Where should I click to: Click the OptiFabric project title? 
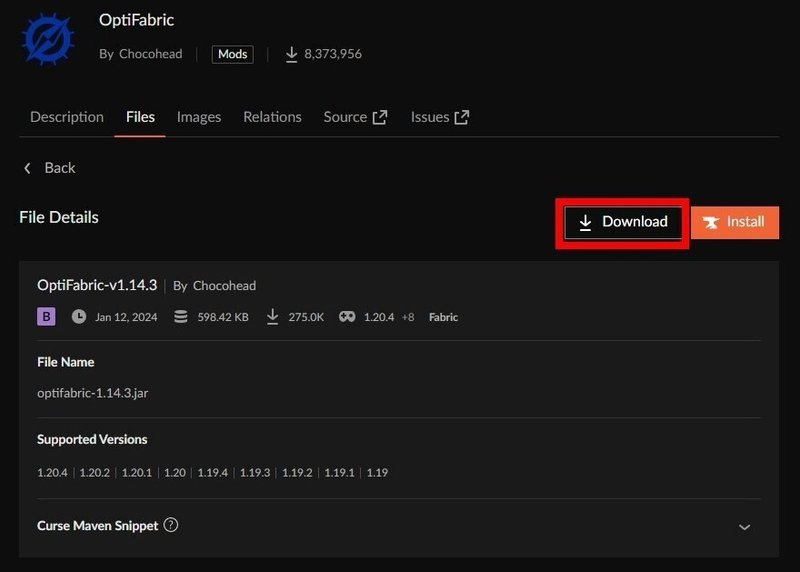pos(136,20)
